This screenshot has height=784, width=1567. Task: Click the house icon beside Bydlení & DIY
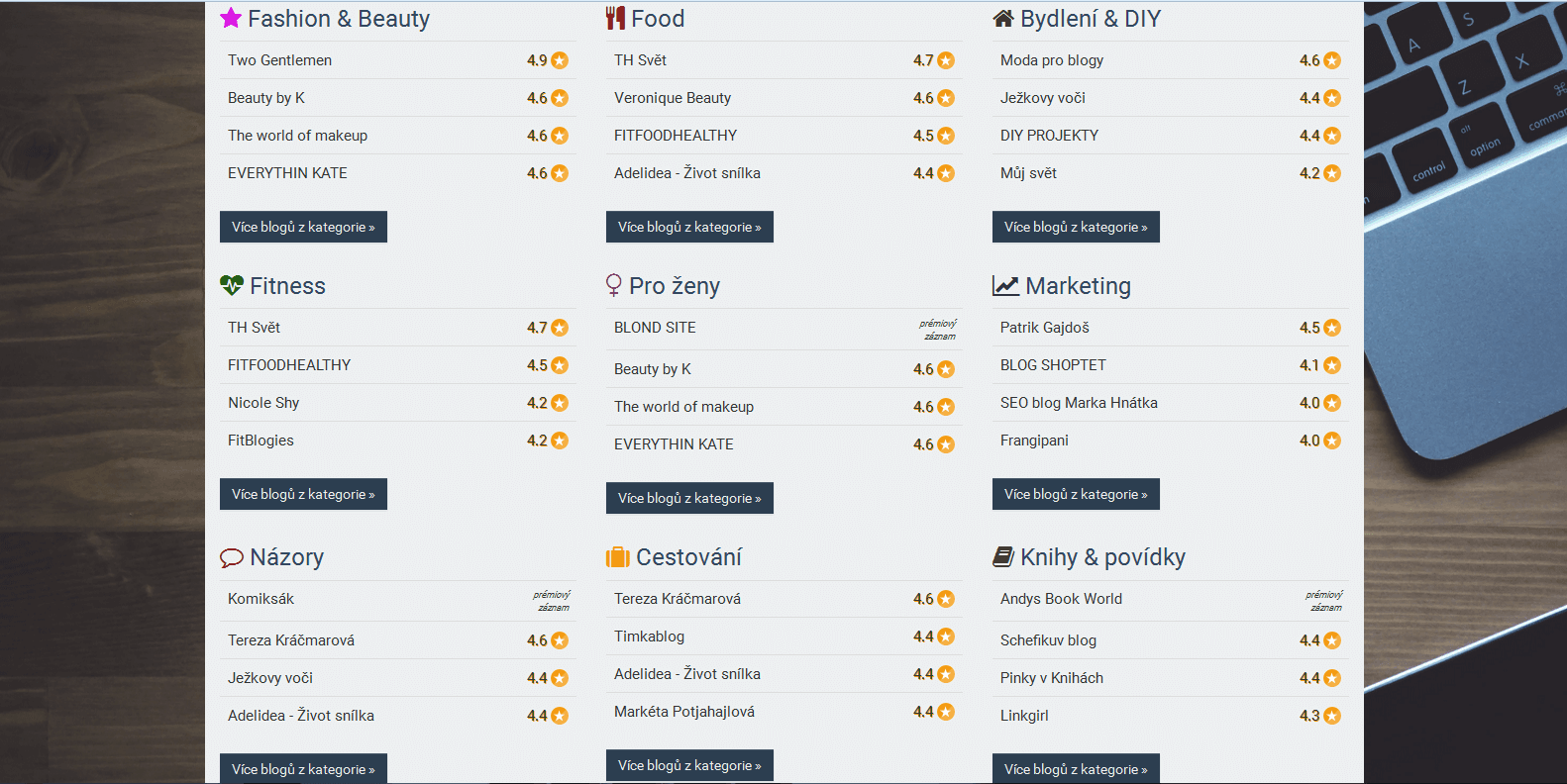click(x=1003, y=18)
